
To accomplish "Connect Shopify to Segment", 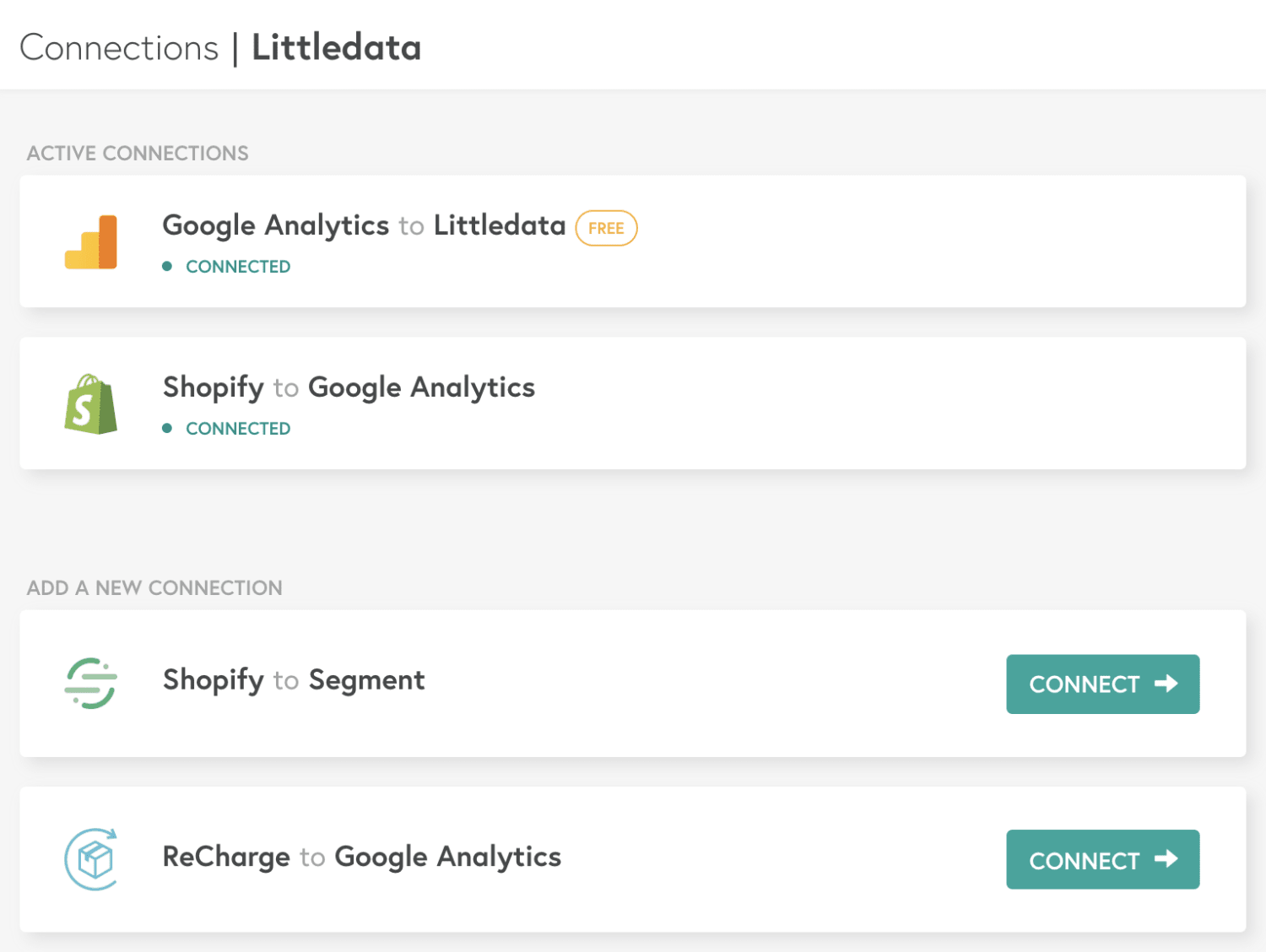I will pos(1101,684).
